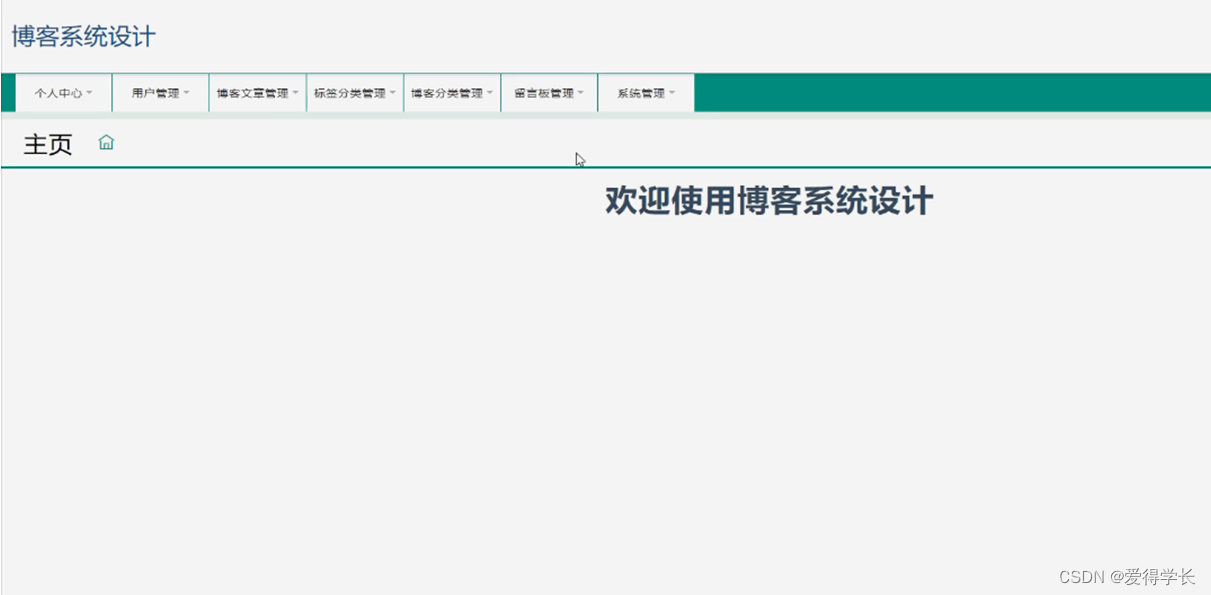Open the 博客文章管理 dropdown
1211x595 pixels.
point(257,93)
